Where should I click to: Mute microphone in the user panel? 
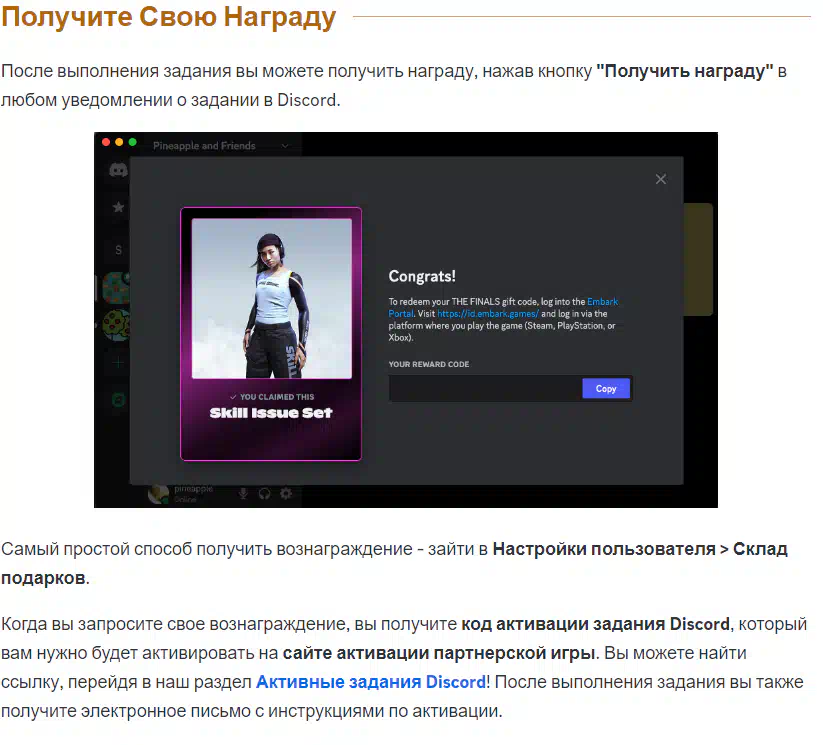243,494
